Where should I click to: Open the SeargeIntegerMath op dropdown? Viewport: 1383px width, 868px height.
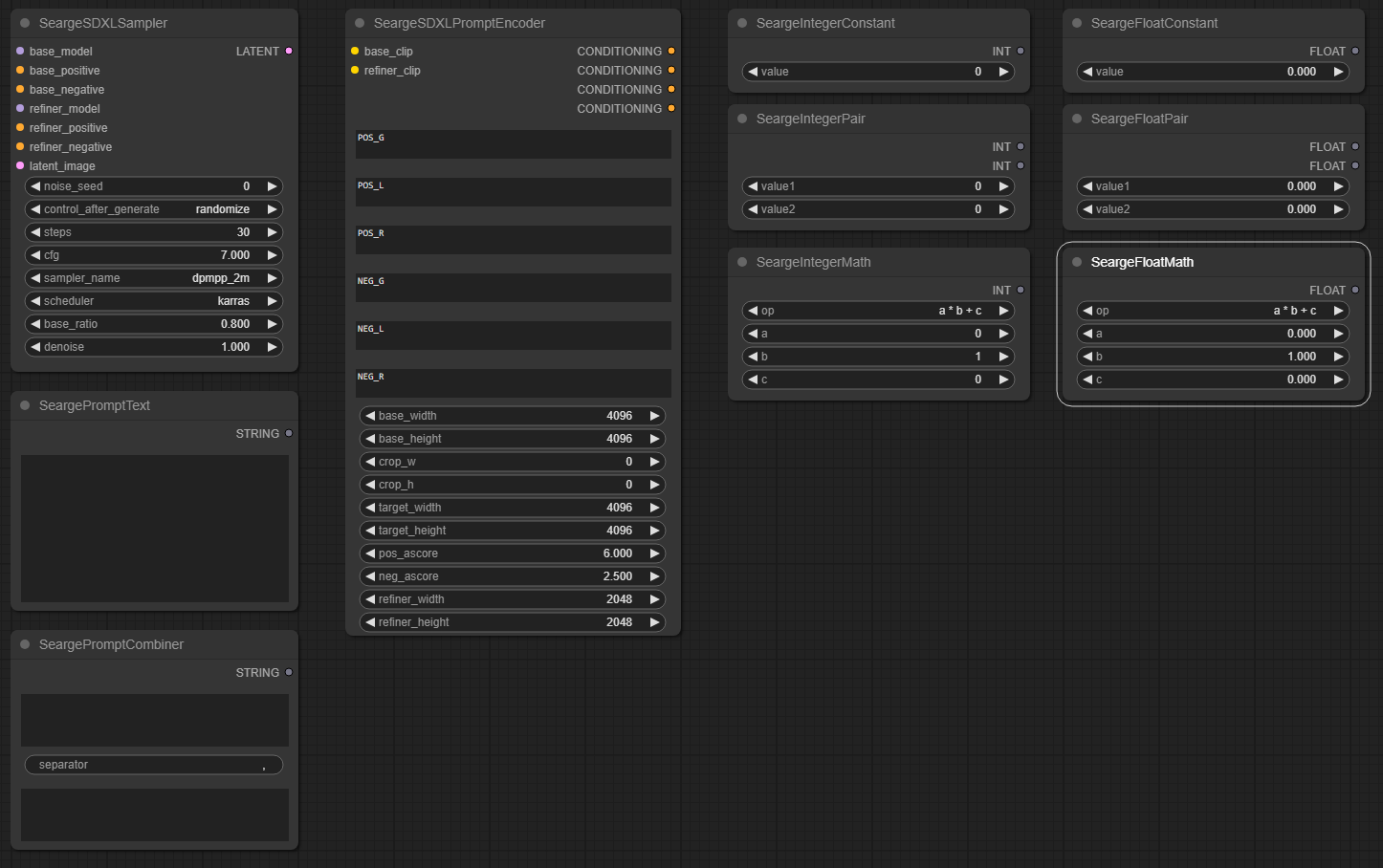(878, 311)
